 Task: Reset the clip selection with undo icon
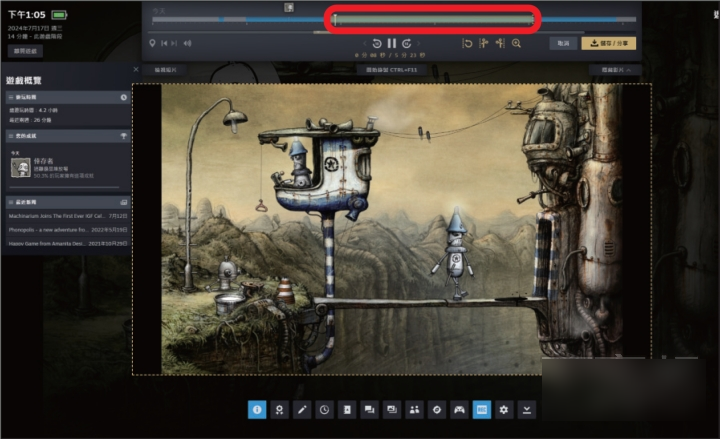467,43
